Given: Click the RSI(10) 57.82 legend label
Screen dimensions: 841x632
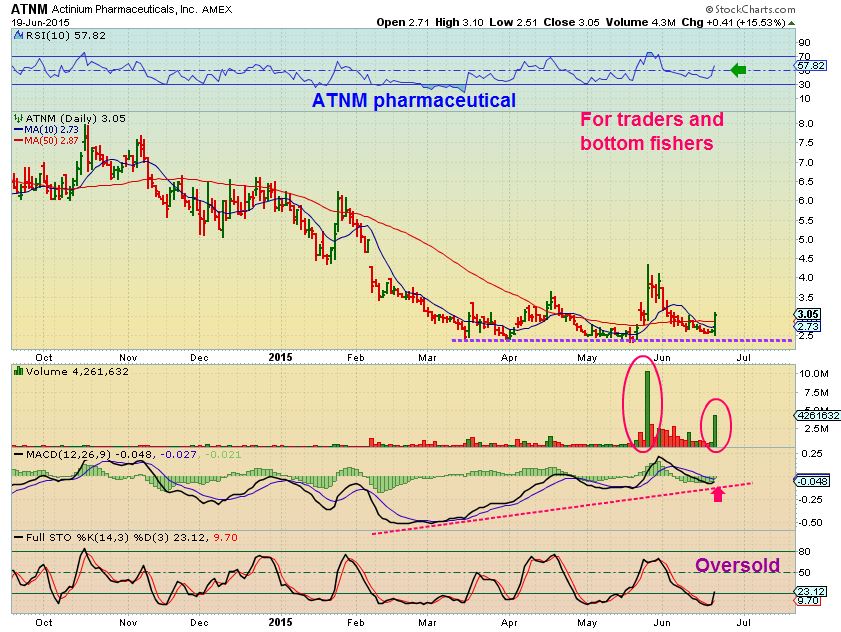Looking at the screenshot, I should tap(65, 35).
